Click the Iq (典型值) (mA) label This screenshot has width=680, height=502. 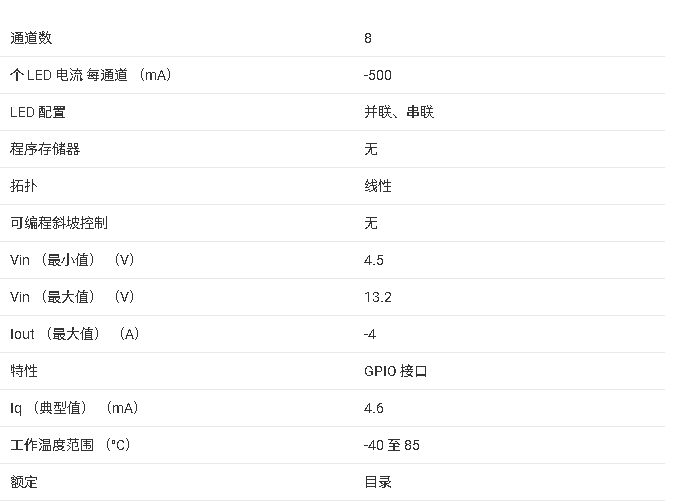coord(74,408)
